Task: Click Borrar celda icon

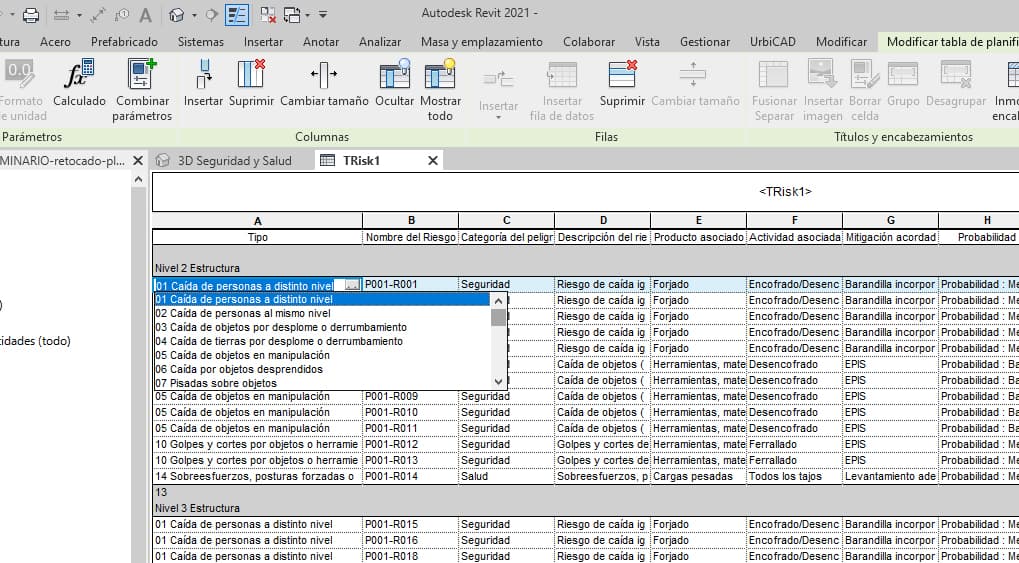Action: (x=864, y=75)
